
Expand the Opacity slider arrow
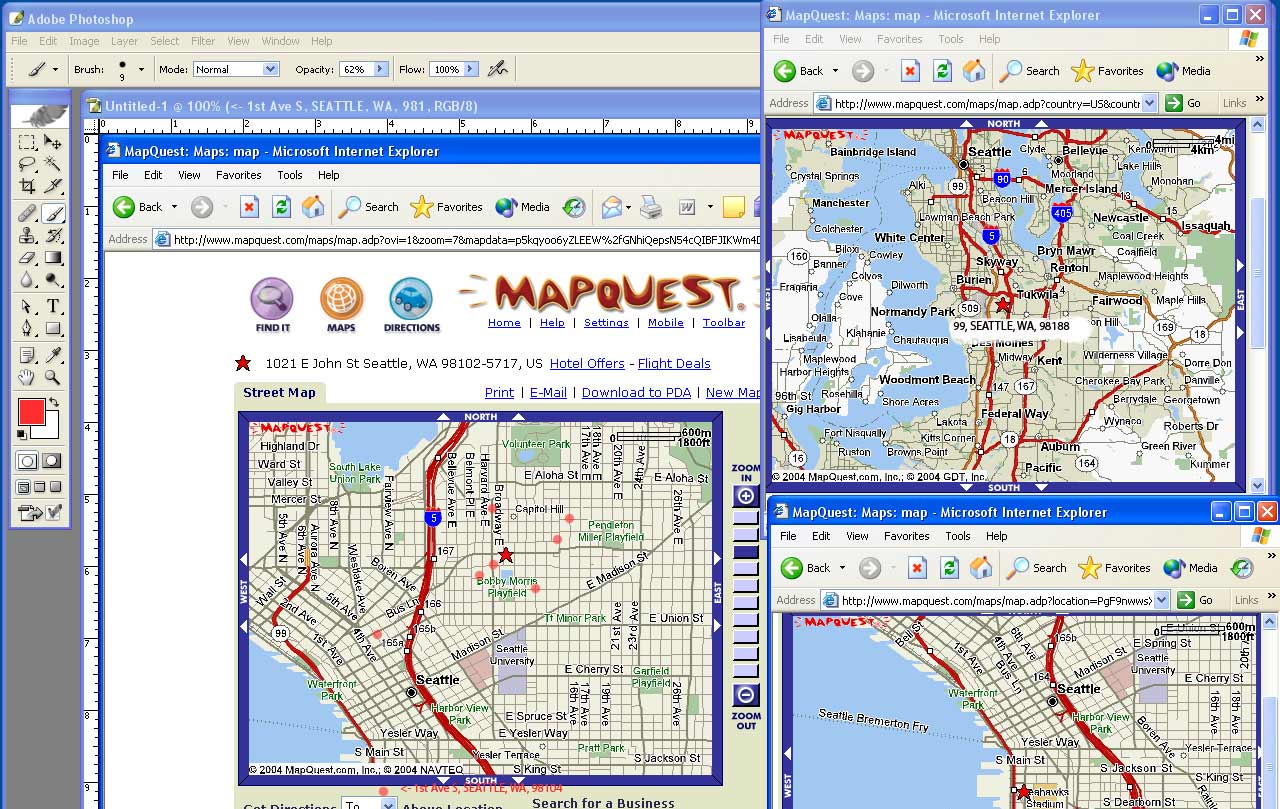point(380,69)
